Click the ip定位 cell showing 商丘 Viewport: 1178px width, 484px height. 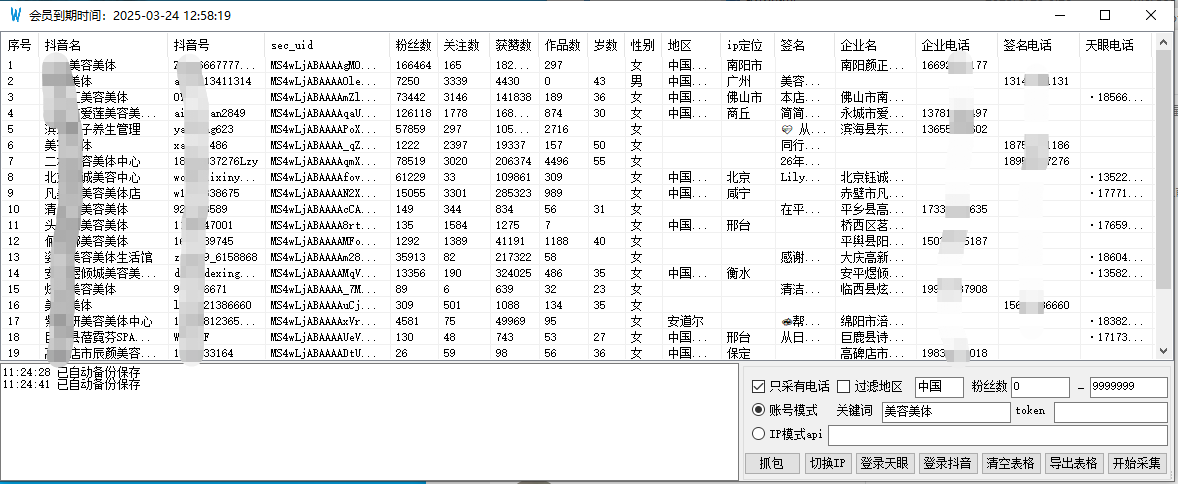(748, 113)
